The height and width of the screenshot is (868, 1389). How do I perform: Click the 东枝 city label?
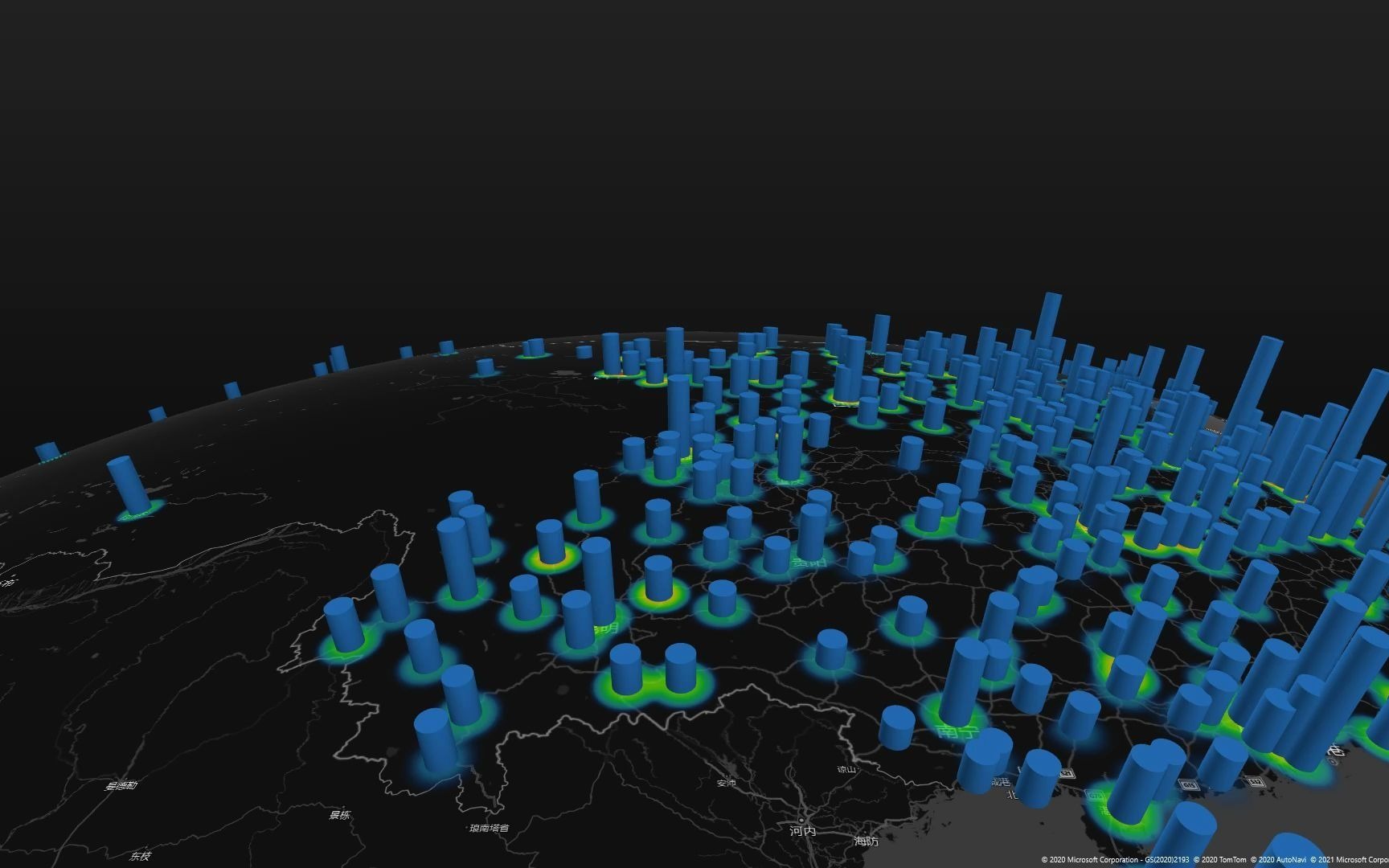(140, 856)
